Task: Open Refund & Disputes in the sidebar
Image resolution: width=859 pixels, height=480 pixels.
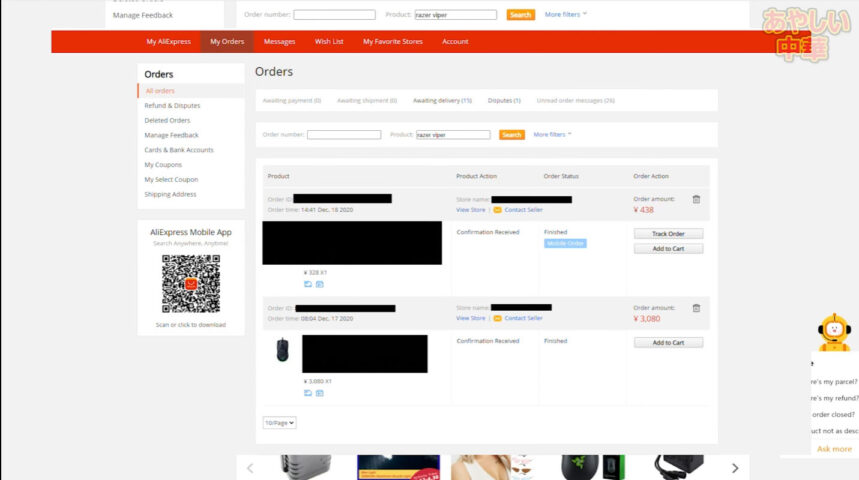Action: (x=172, y=105)
